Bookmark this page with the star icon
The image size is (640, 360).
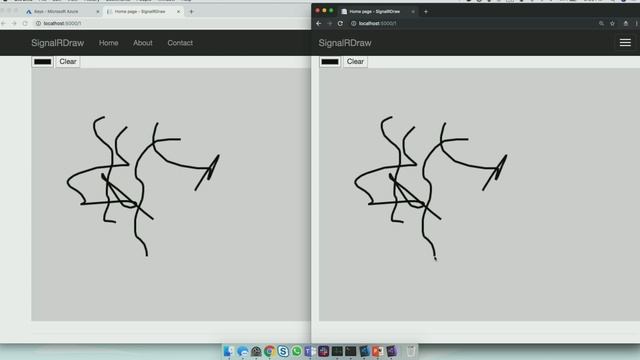[612, 24]
